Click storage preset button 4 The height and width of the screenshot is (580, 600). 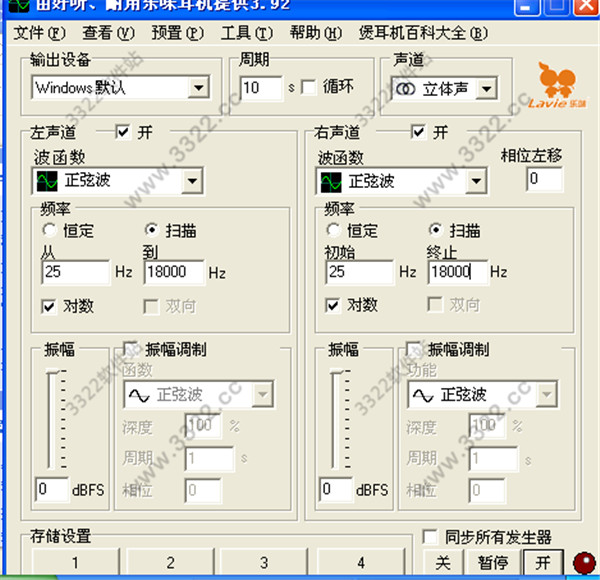click(x=361, y=562)
